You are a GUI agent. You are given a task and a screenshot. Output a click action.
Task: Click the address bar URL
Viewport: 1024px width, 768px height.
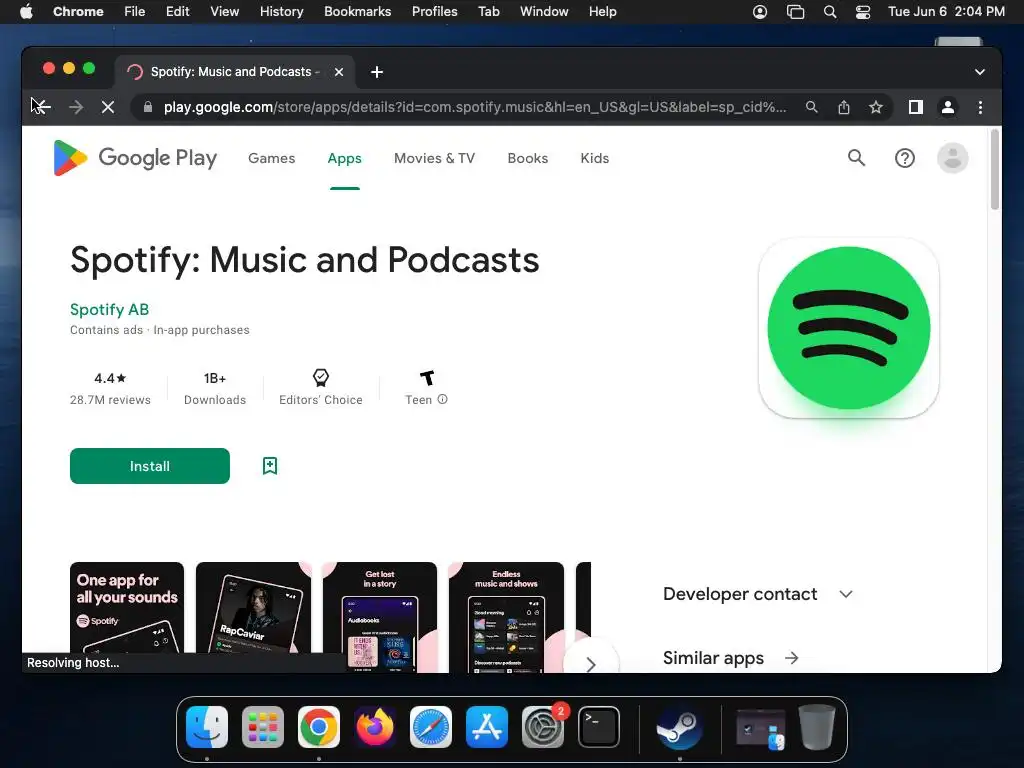475,107
